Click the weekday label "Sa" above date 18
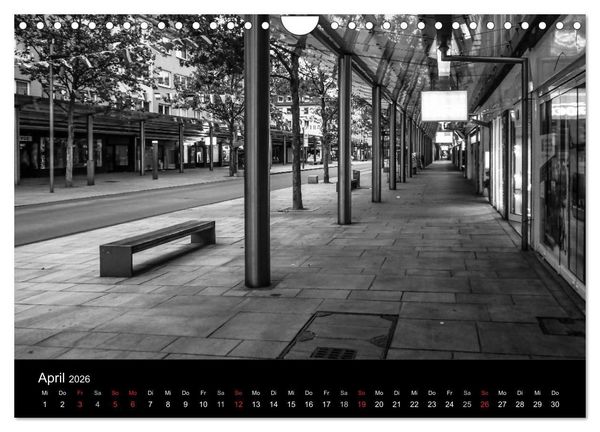 pyautogui.click(x=344, y=393)
